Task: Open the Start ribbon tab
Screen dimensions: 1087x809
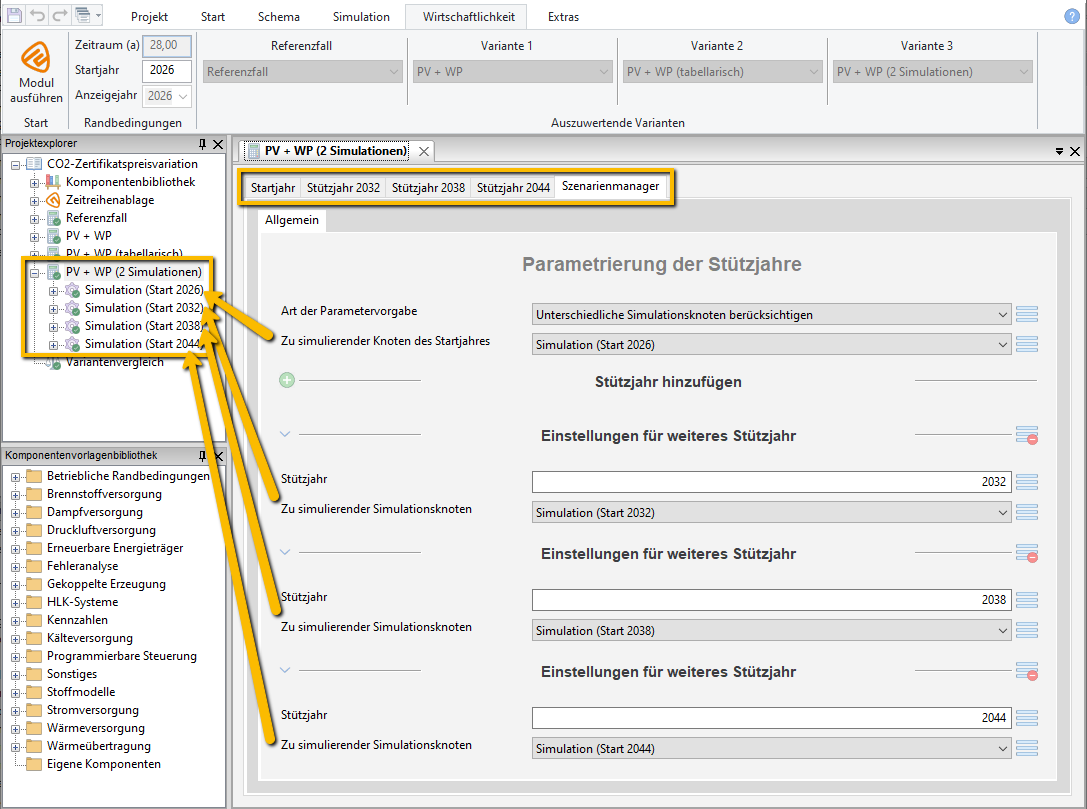Action: pyautogui.click(x=213, y=17)
